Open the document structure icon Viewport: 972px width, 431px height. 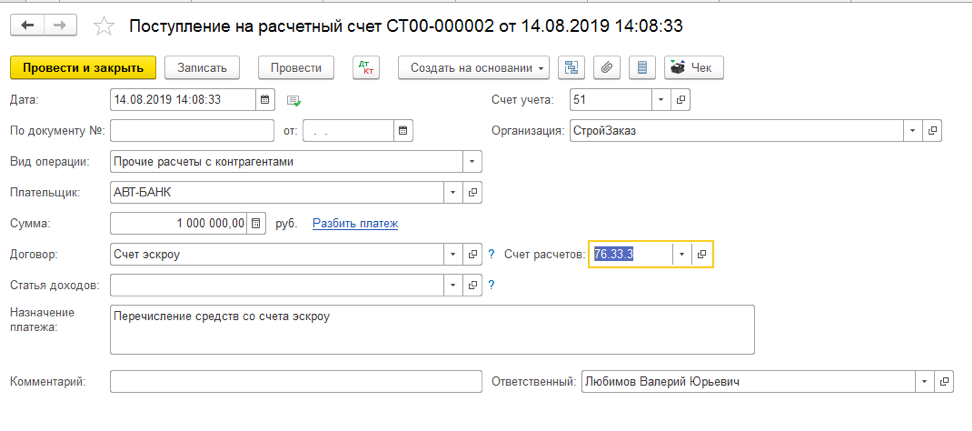(x=572, y=67)
